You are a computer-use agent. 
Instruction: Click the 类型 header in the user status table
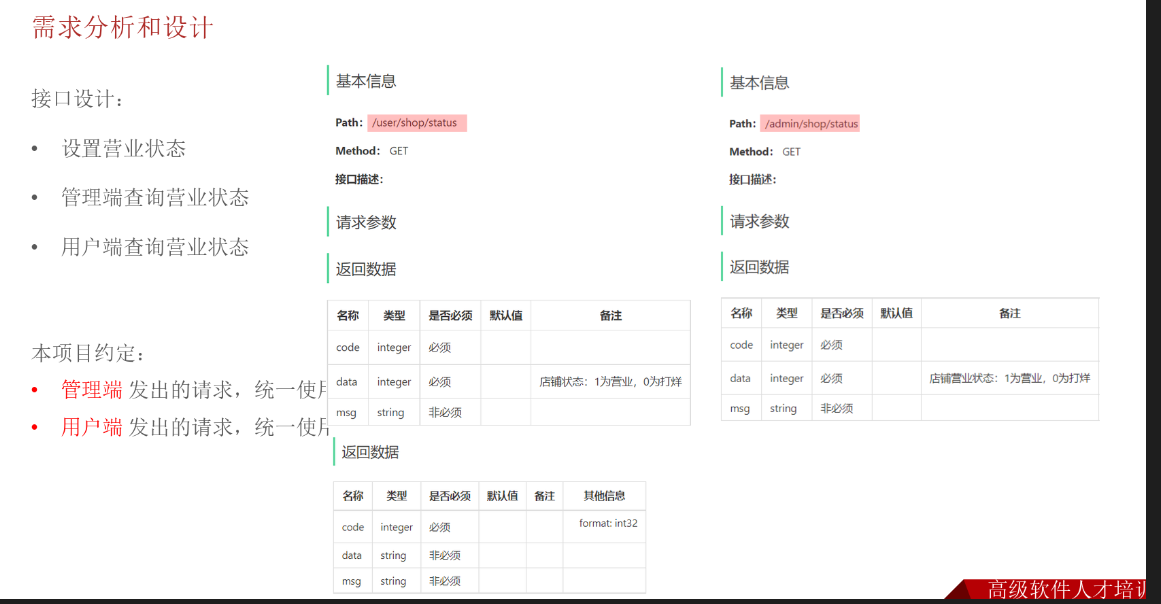[x=394, y=315]
